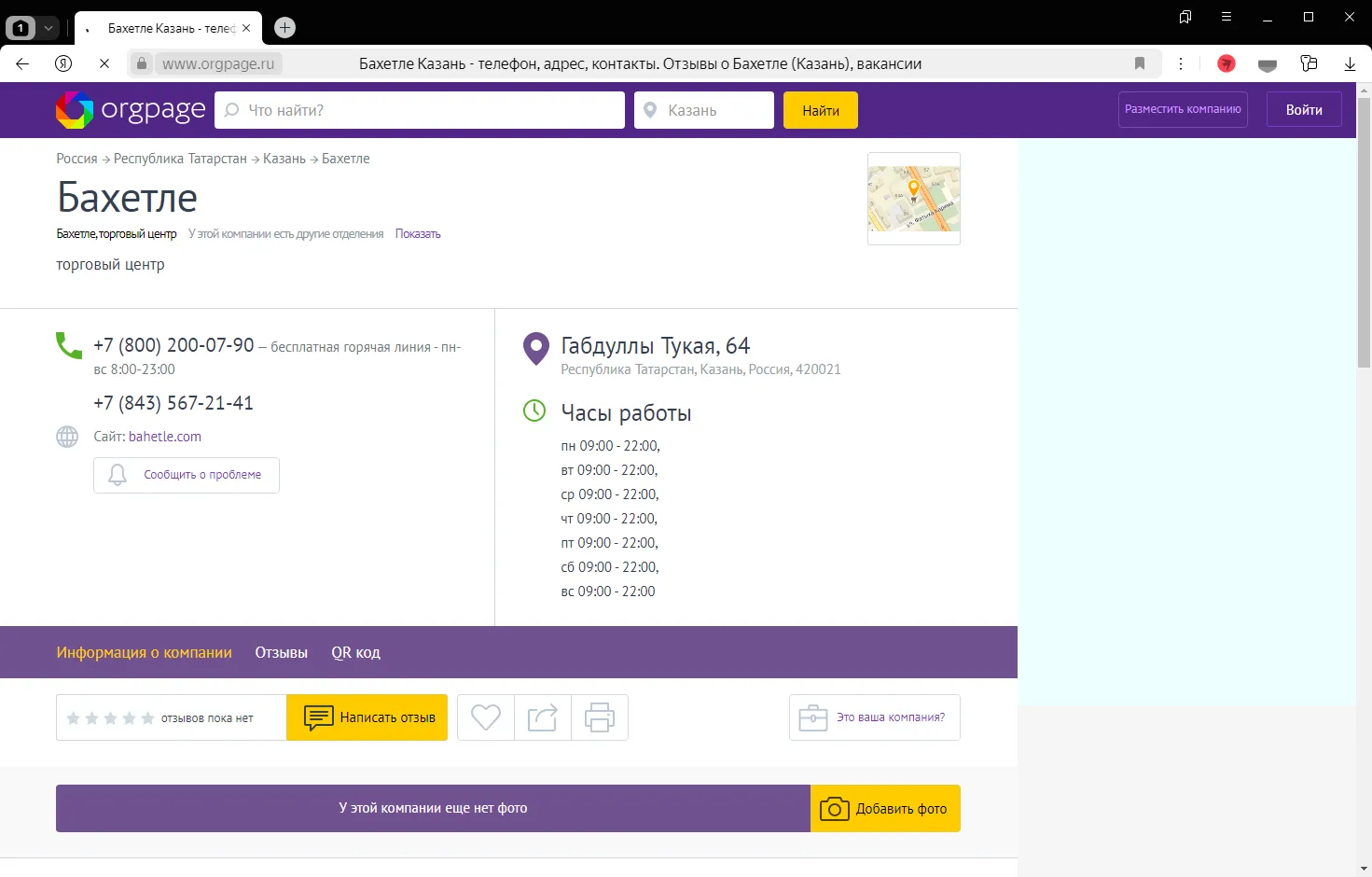Screen dimensions: 1372x877
Task: Click phone number +7 (843) 567-21-41
Action: click(x=173, y=403)
